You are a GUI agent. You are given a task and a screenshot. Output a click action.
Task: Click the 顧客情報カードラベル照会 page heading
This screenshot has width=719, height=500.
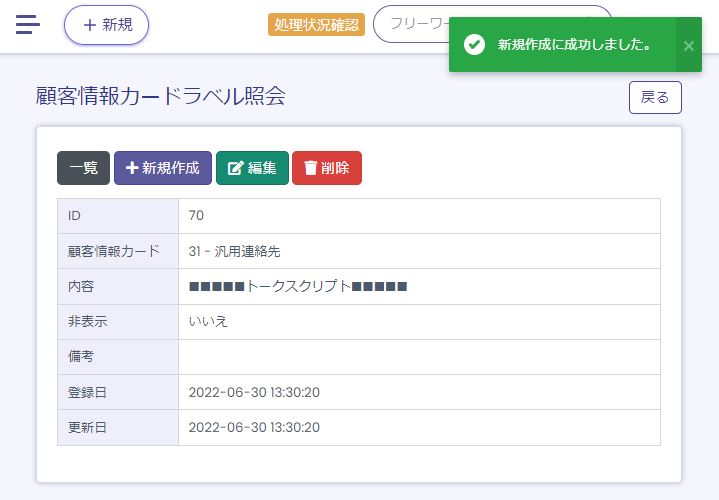tap(160, 96)
